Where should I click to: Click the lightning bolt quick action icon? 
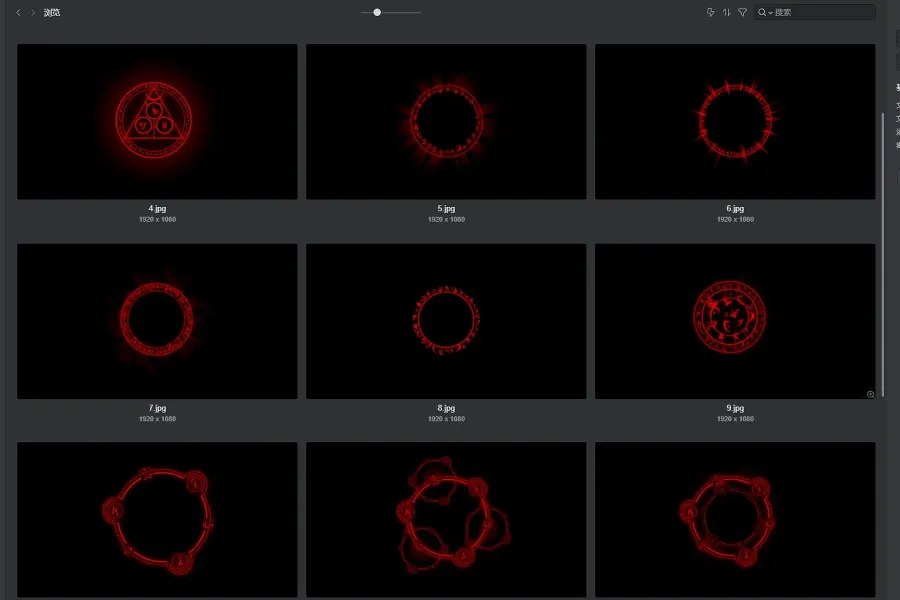pyautogui.click(x=710, y=13)
